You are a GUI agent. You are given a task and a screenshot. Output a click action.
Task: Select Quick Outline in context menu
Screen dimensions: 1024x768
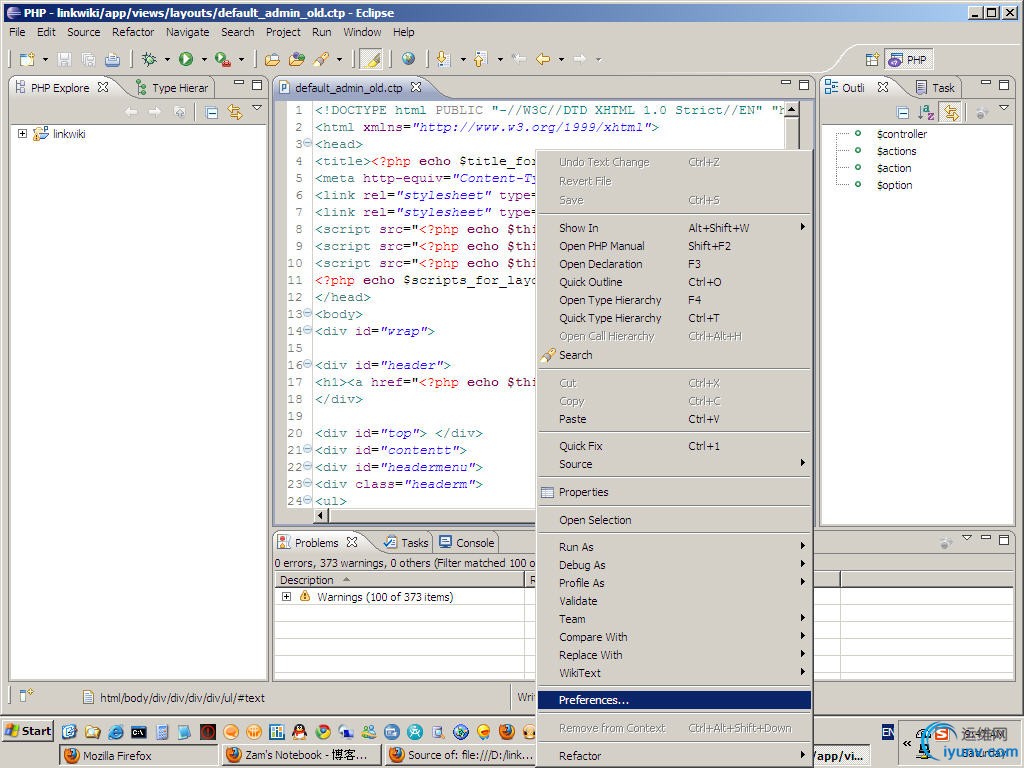(674, 282)
